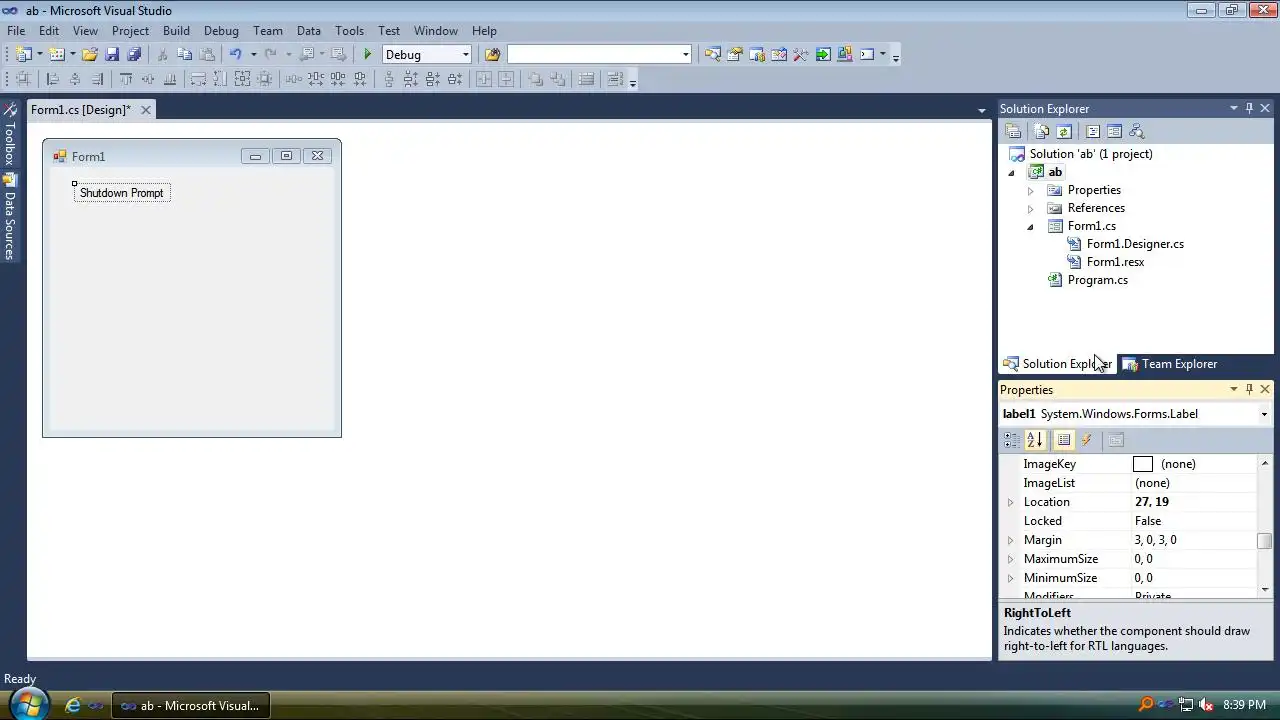This screenshot has height=720, width=1280.
Task: Click the Make Same Width icon
Action: (198, 79)
